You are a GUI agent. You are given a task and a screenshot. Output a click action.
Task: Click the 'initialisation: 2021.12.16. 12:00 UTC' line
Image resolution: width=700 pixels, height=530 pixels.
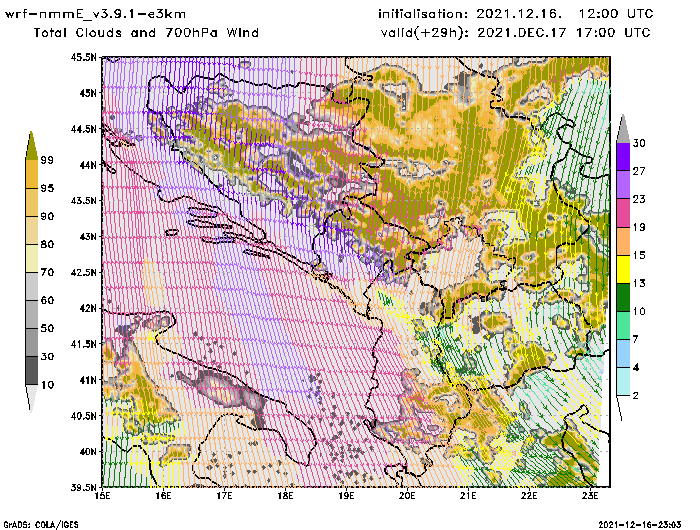[516, 14]
